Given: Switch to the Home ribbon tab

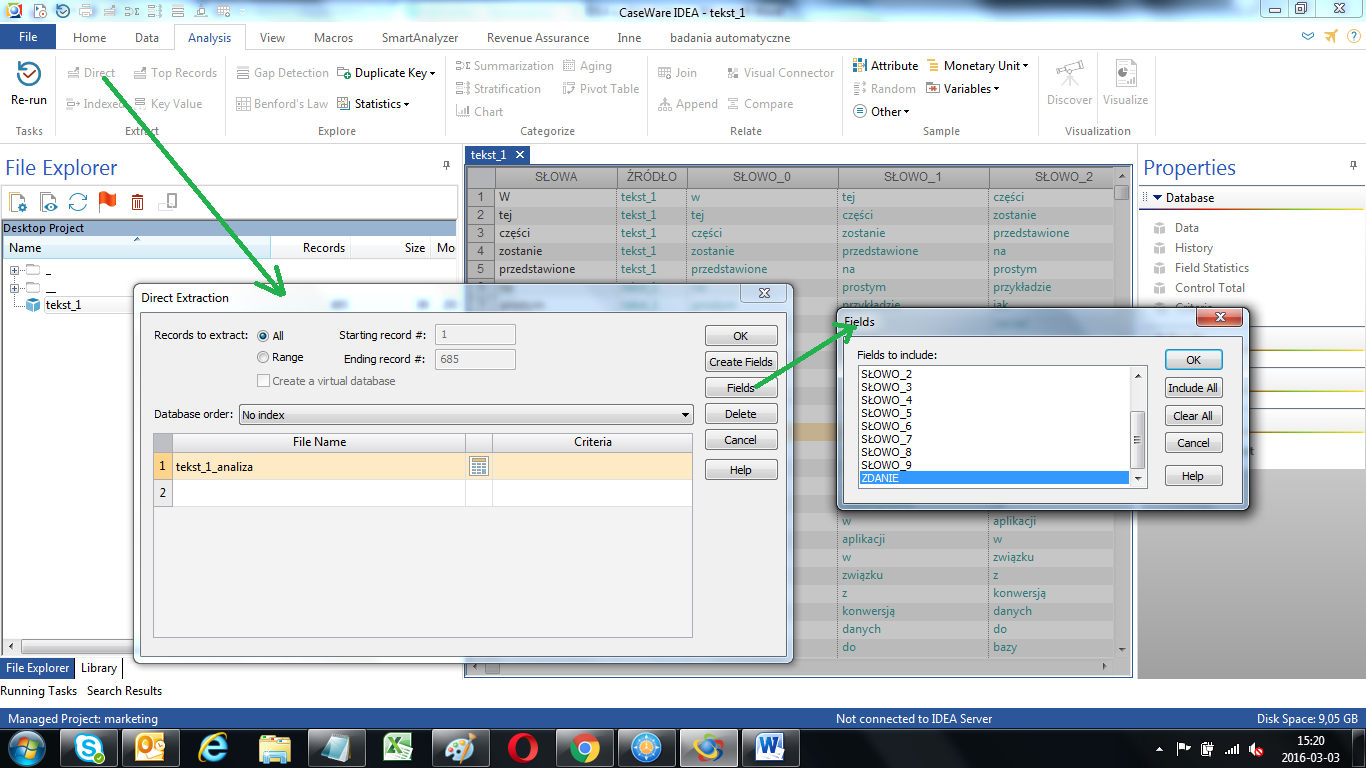Looking at the screenshot, I should [89, 38].
